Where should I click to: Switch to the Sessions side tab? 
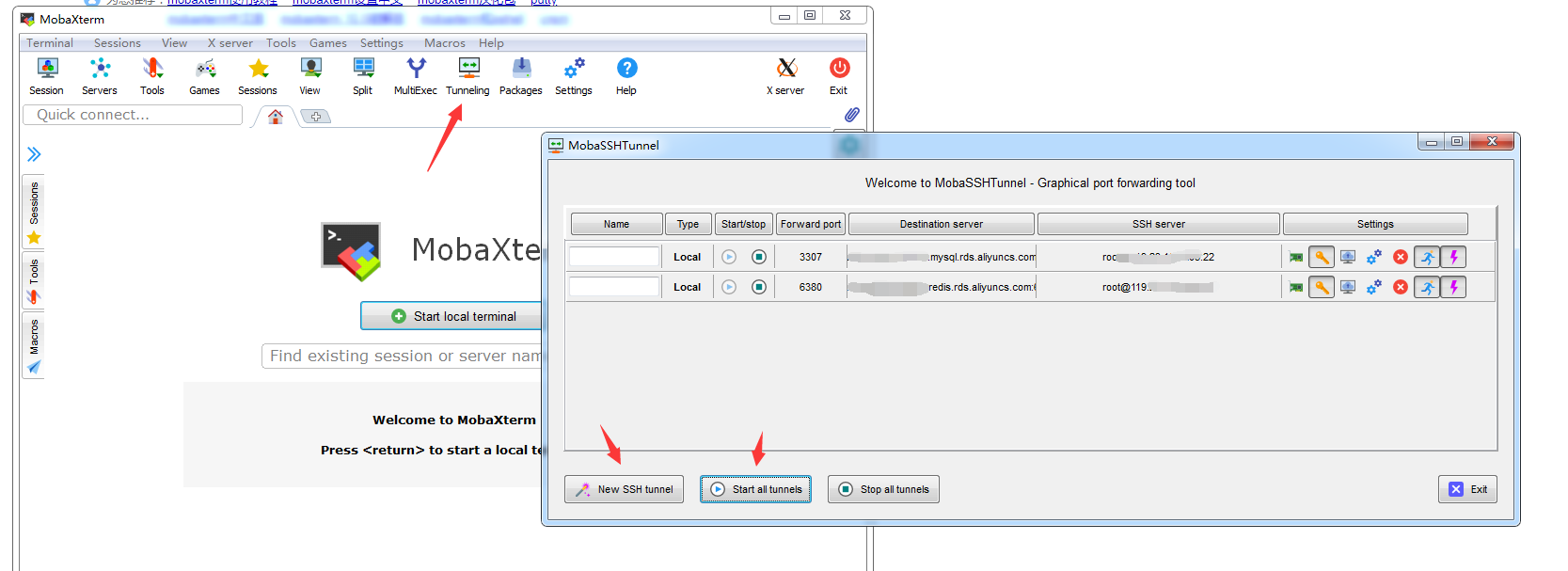(34, 212)
